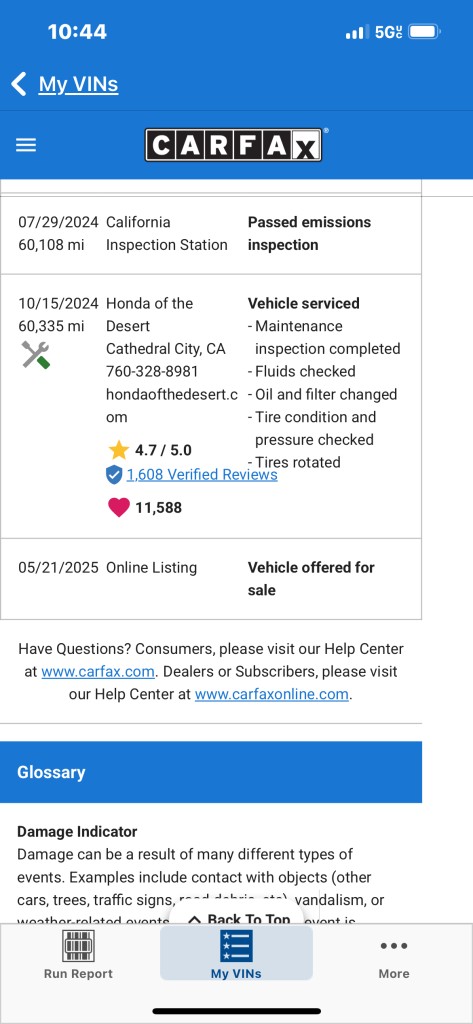473x1024 pixels.
Task: Open the hamburger menu icon
Action: point(26,145)
